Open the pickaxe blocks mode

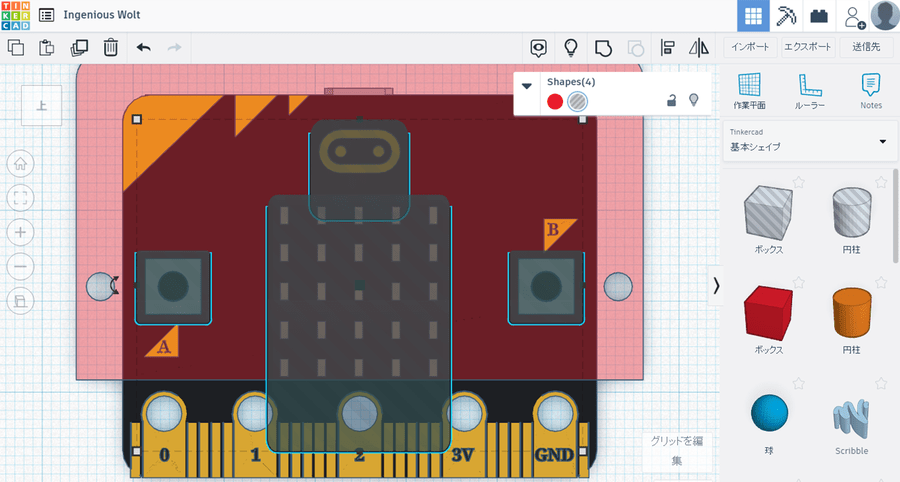(x=786, y=15)
